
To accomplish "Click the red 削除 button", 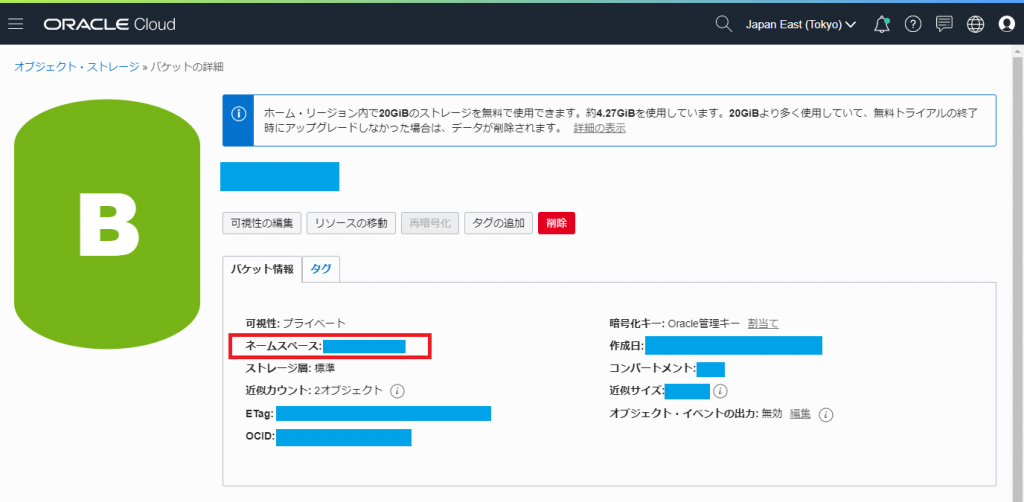I will (x=556, y=223).
